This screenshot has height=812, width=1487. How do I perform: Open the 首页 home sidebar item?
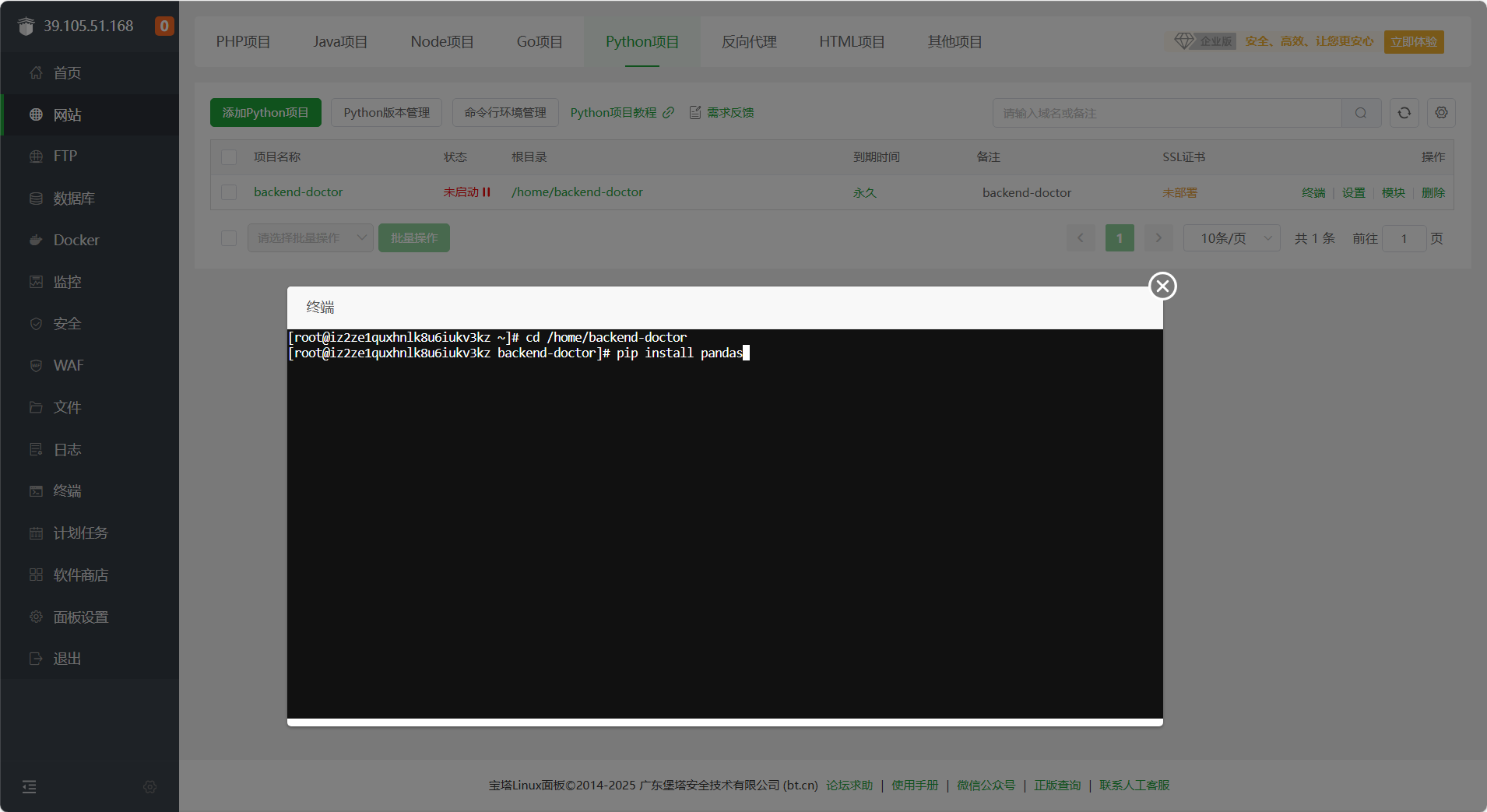[90, 73]
